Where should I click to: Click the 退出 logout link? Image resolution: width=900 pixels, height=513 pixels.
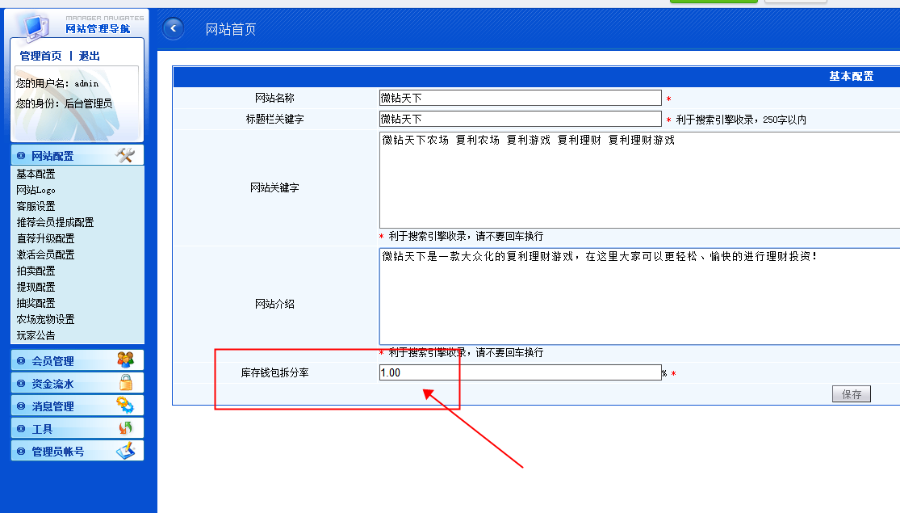(89, 56)
